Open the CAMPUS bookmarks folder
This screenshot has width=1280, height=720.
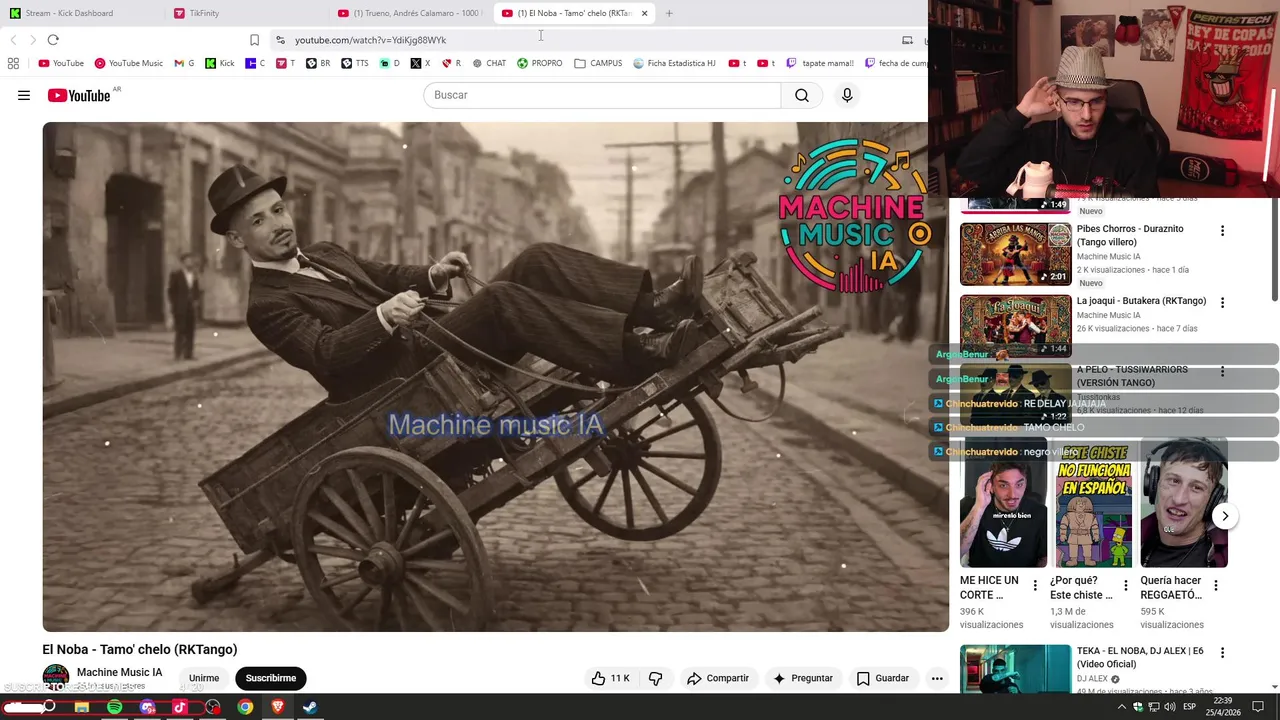coord(598,63)
